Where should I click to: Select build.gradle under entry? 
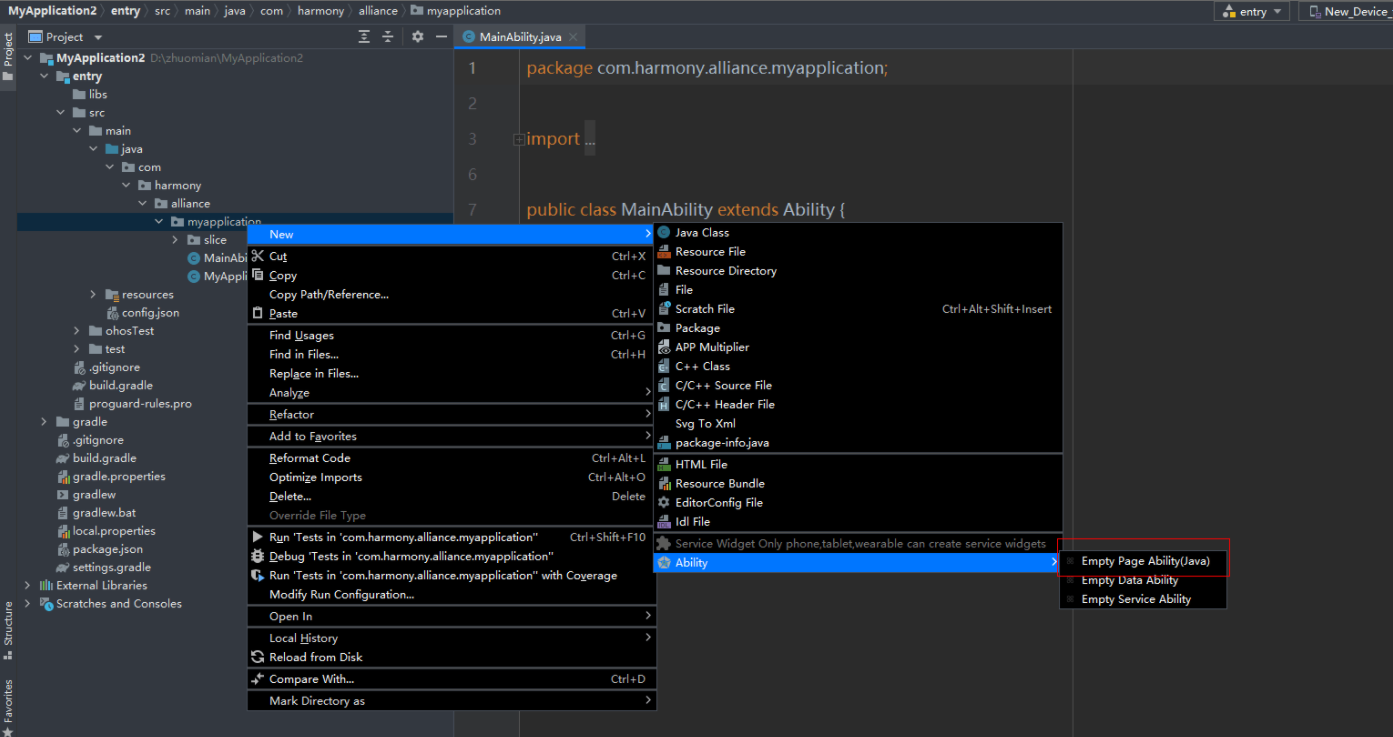[x=120, y=386]
